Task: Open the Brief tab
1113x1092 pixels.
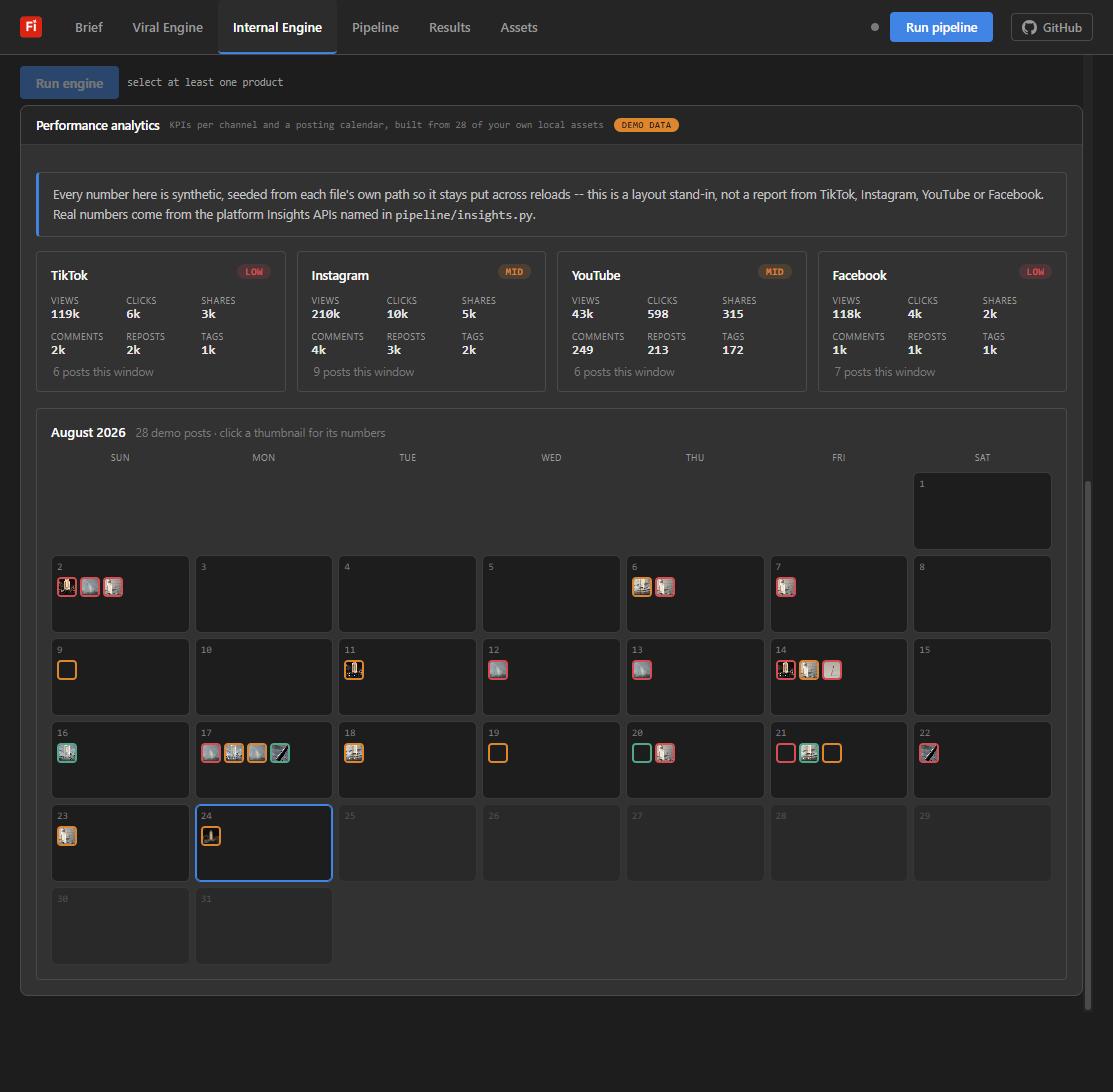Action: [x=89, y=27]
